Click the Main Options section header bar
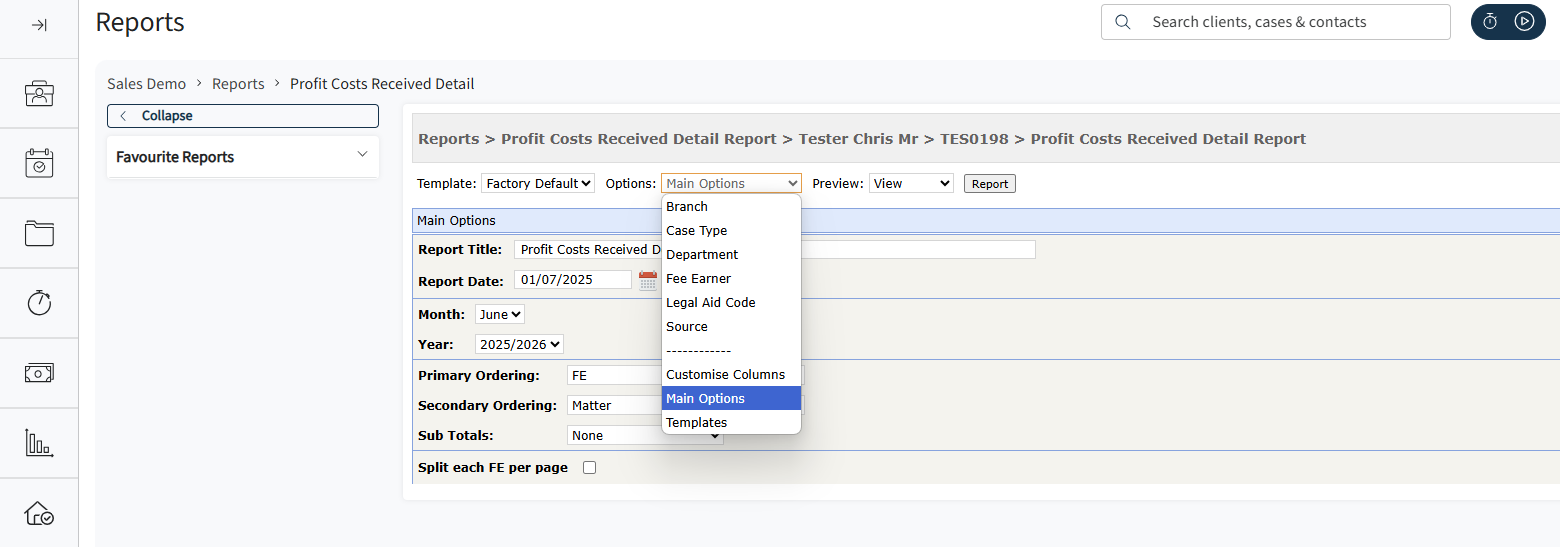The width and height of the screenshot is (1560, 547). click(986, 221)
